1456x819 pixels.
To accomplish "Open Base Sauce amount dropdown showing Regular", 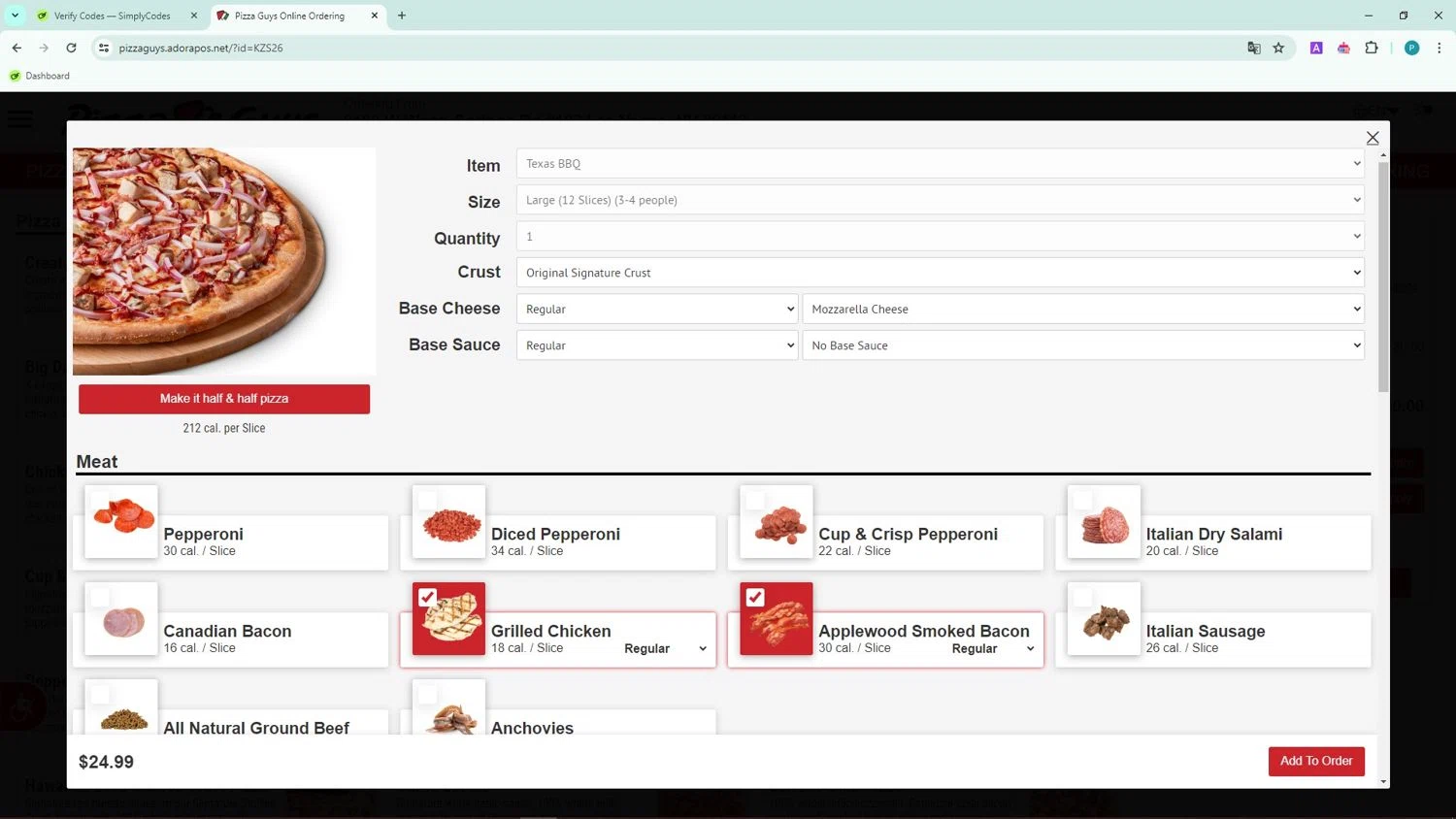I will [657, 345].
